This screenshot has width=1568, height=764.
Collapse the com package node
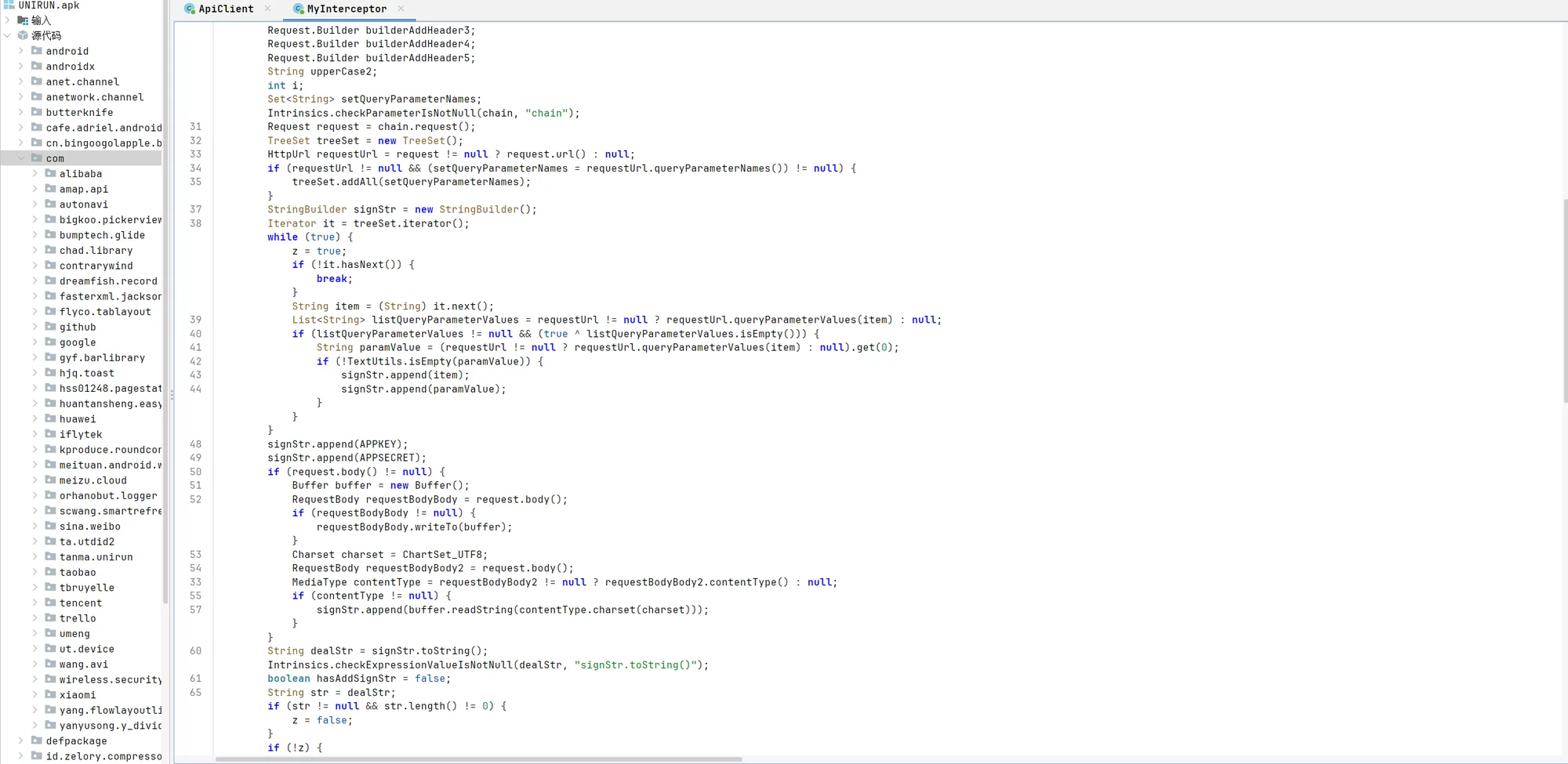(x=21, y=158)
